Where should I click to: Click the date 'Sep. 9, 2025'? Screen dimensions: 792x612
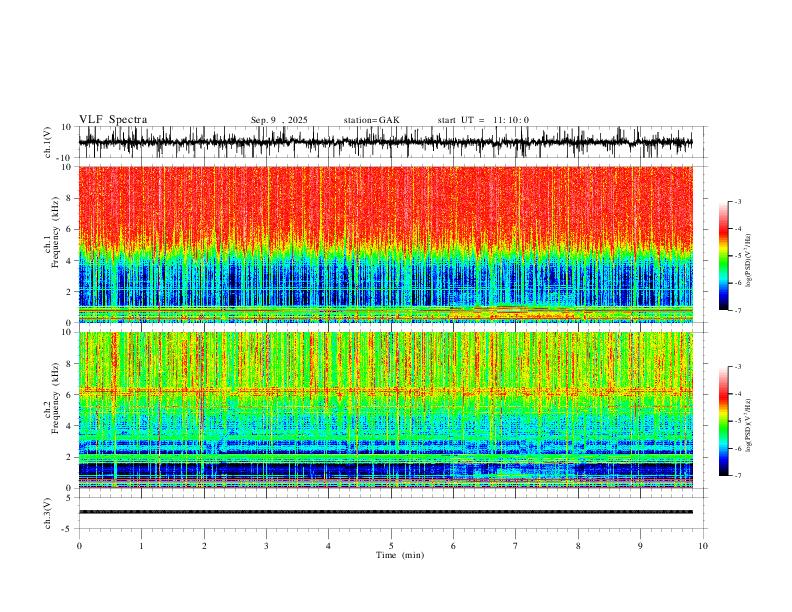pos(279,120)
